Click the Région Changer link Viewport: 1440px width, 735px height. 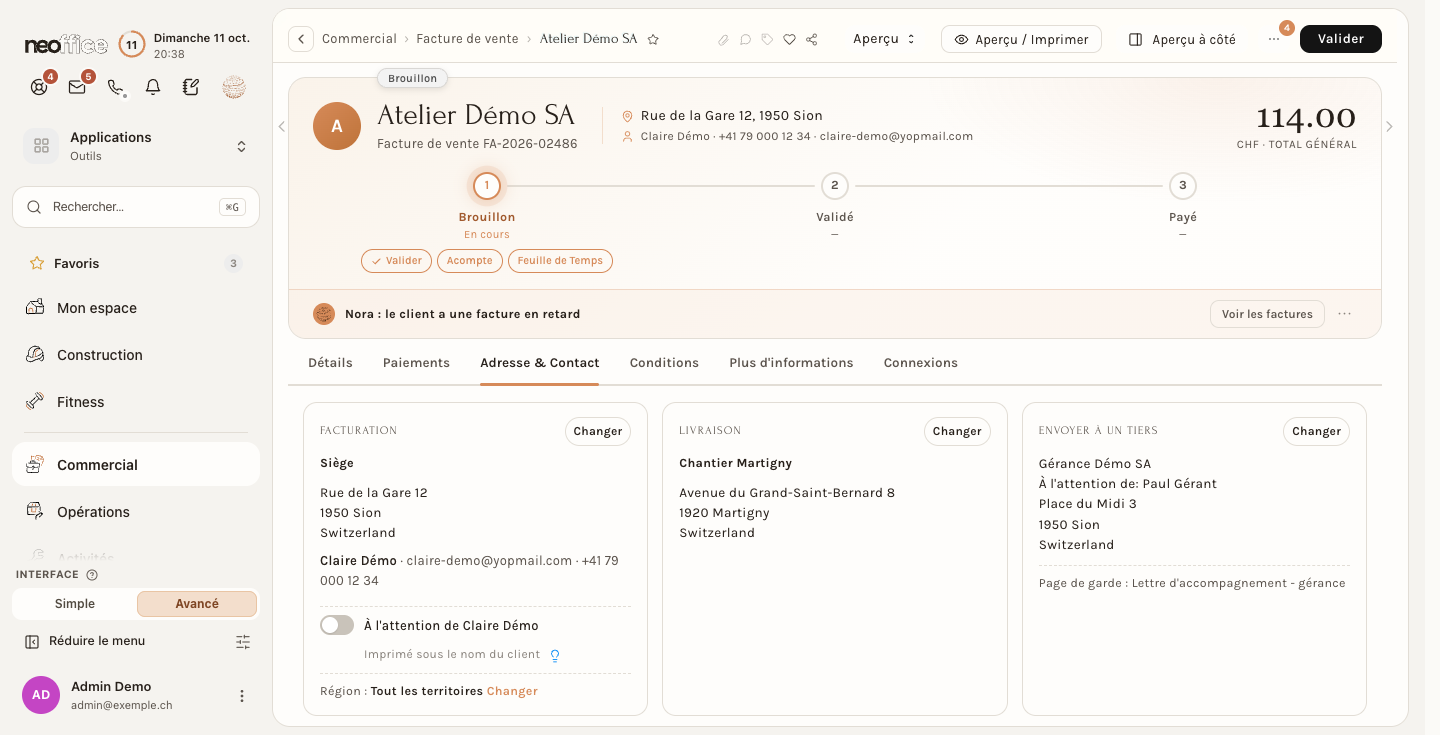point(512,691)
